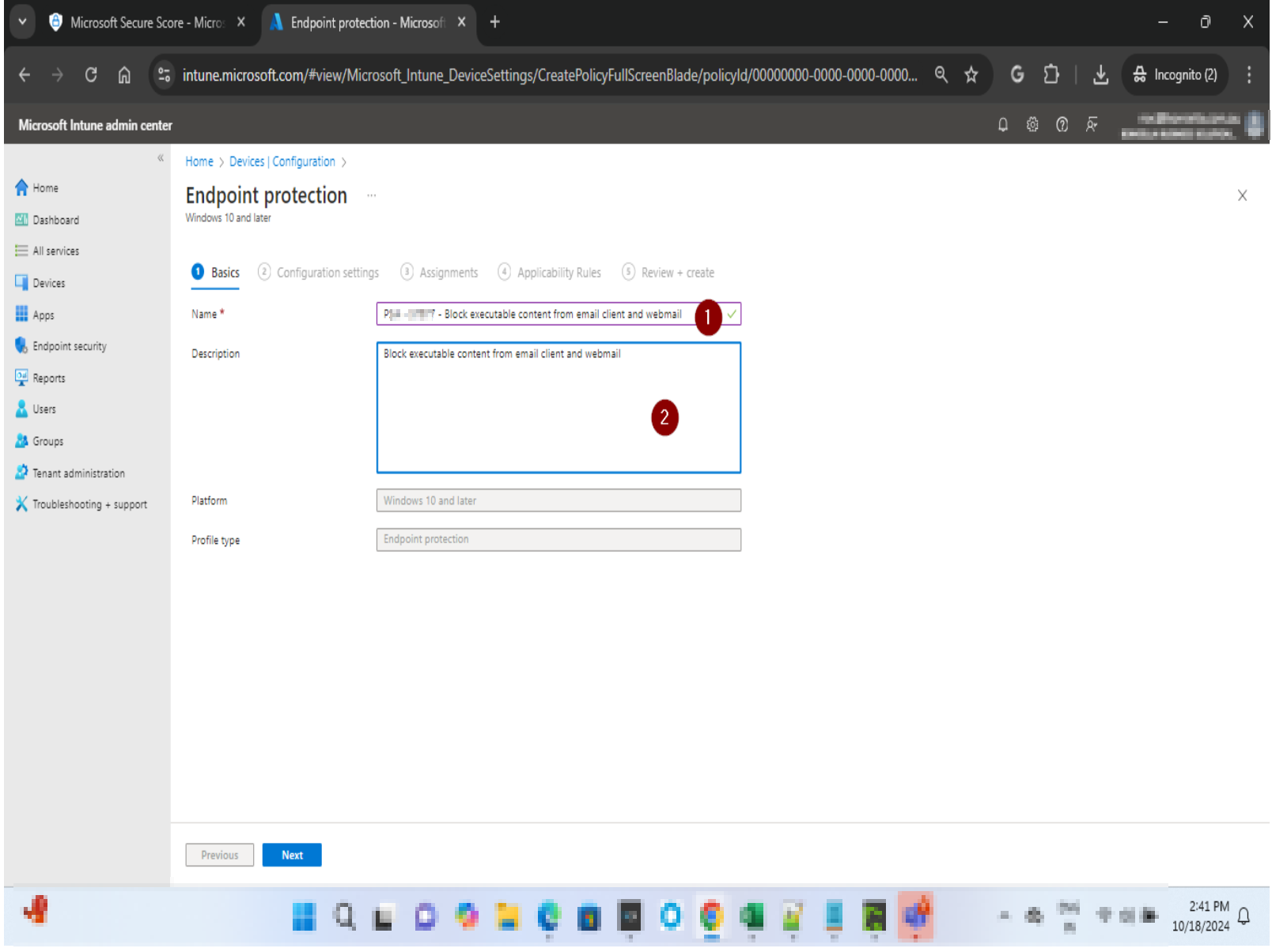Viewport: 1272px width, 952px height.
Task: Open the notifications bell in Intune header
Action: [x=1003, y=125]
